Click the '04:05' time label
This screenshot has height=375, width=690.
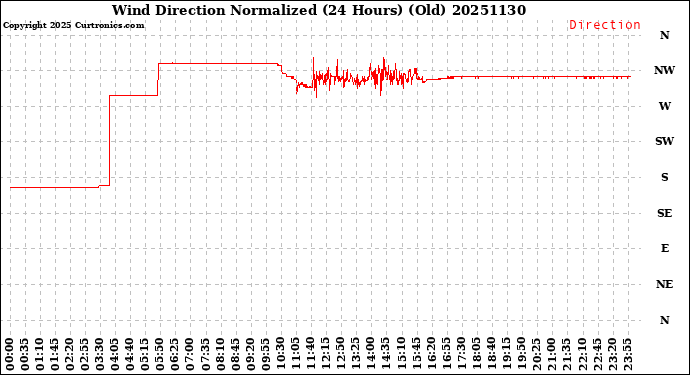pos(115,354)
